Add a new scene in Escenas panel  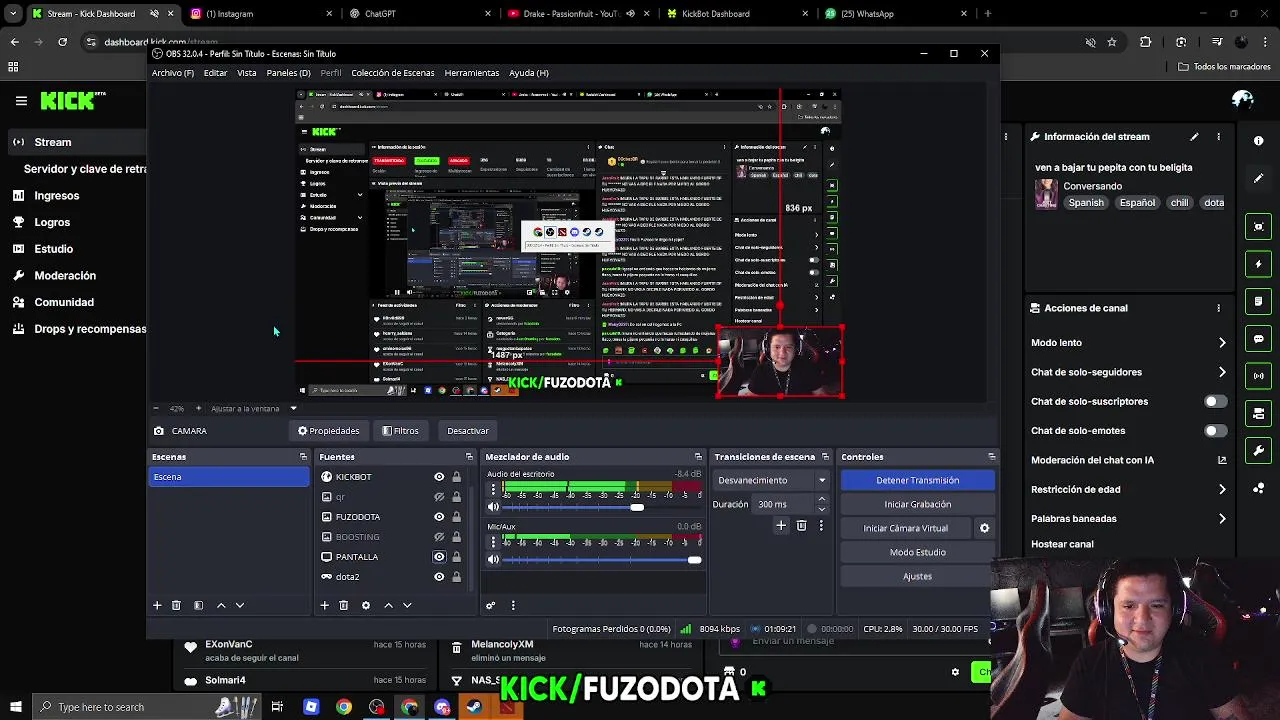[157, 605]
